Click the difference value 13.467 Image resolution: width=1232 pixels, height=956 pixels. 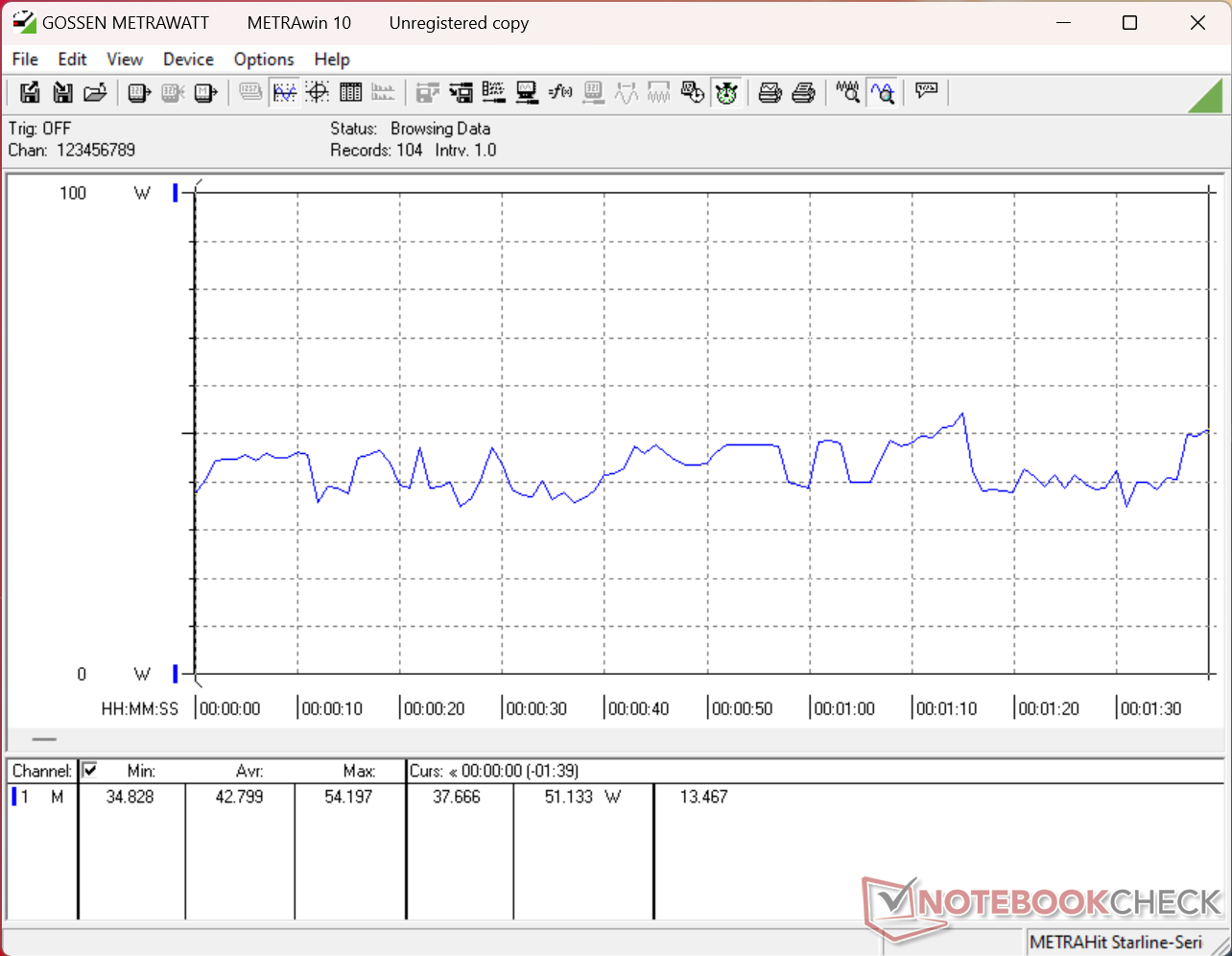point(703,797)
